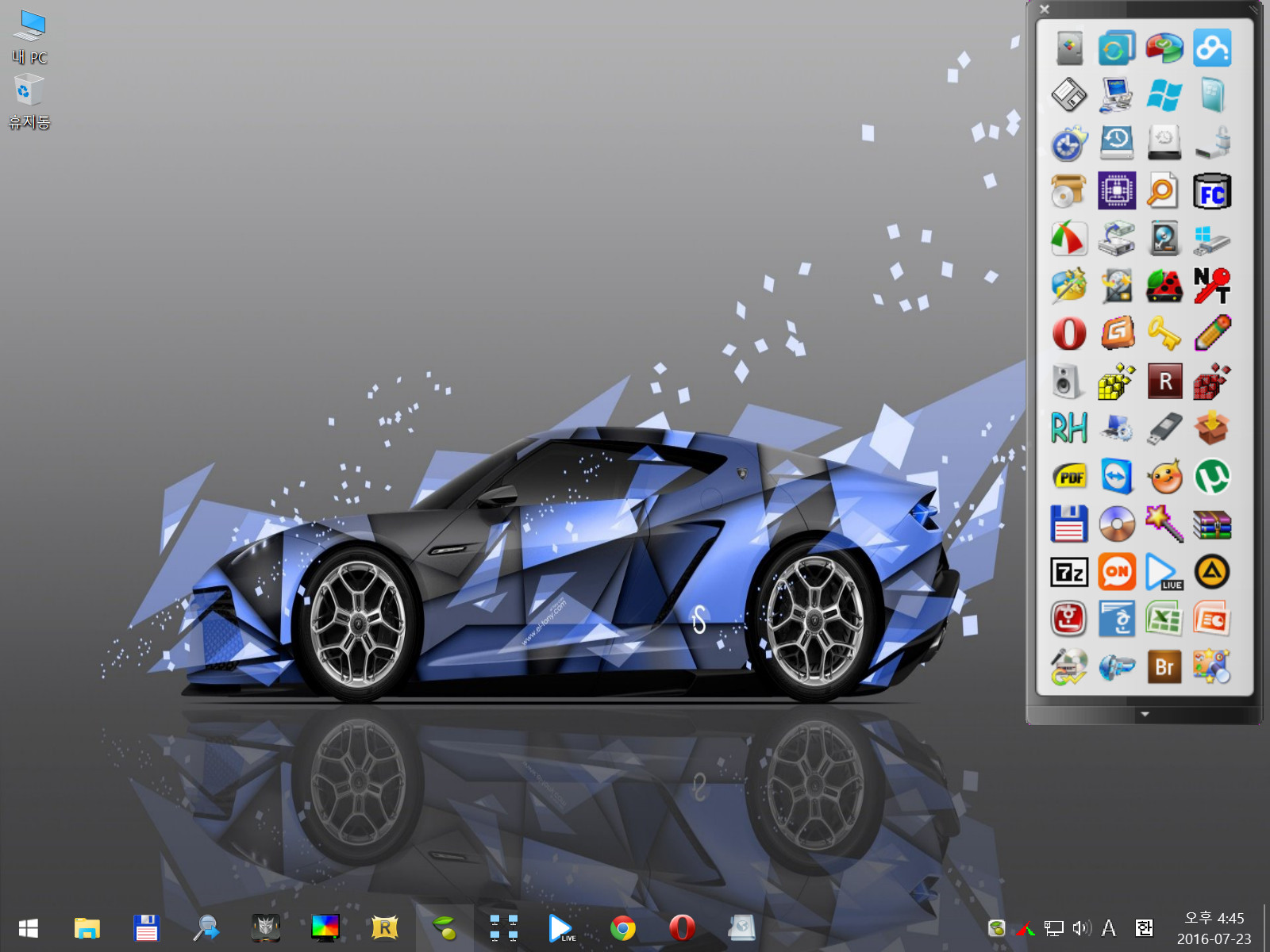Screen dimensions: 1270x952
Task: Open the rainbow color monitor taskbar icon
Action: tap(325, 927)
